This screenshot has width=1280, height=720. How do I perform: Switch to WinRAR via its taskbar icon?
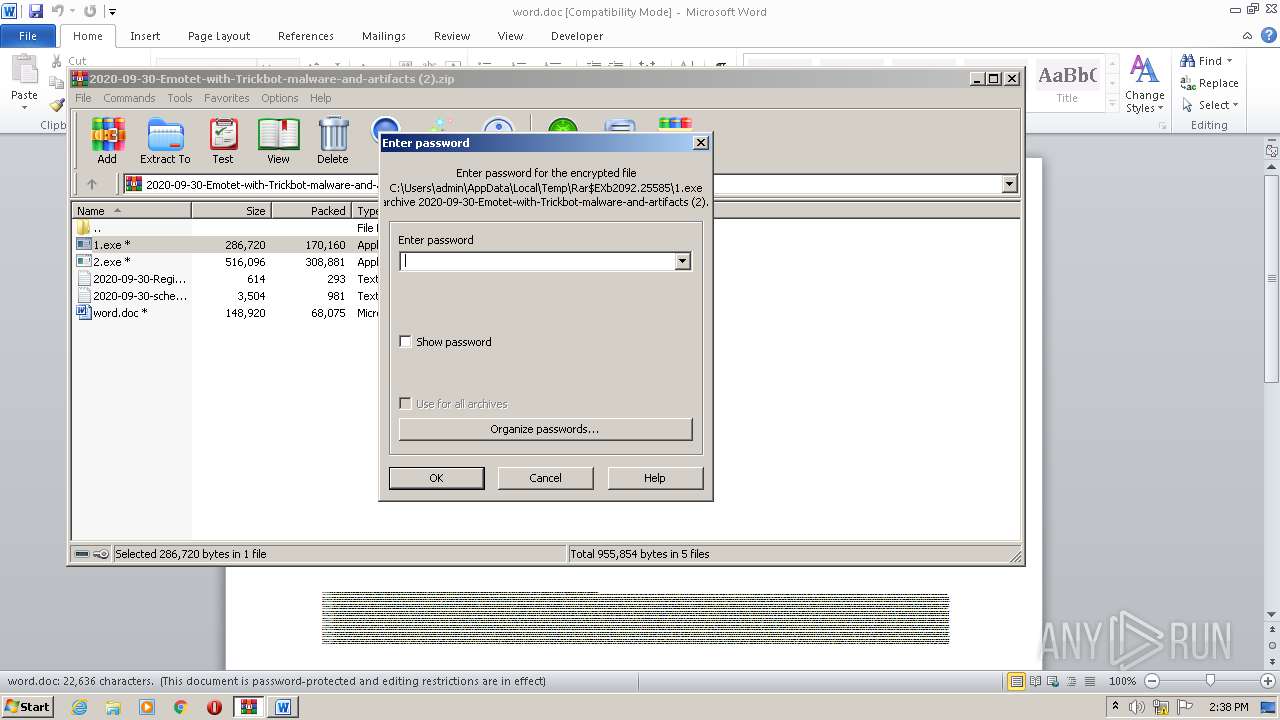tap(248, 707)
